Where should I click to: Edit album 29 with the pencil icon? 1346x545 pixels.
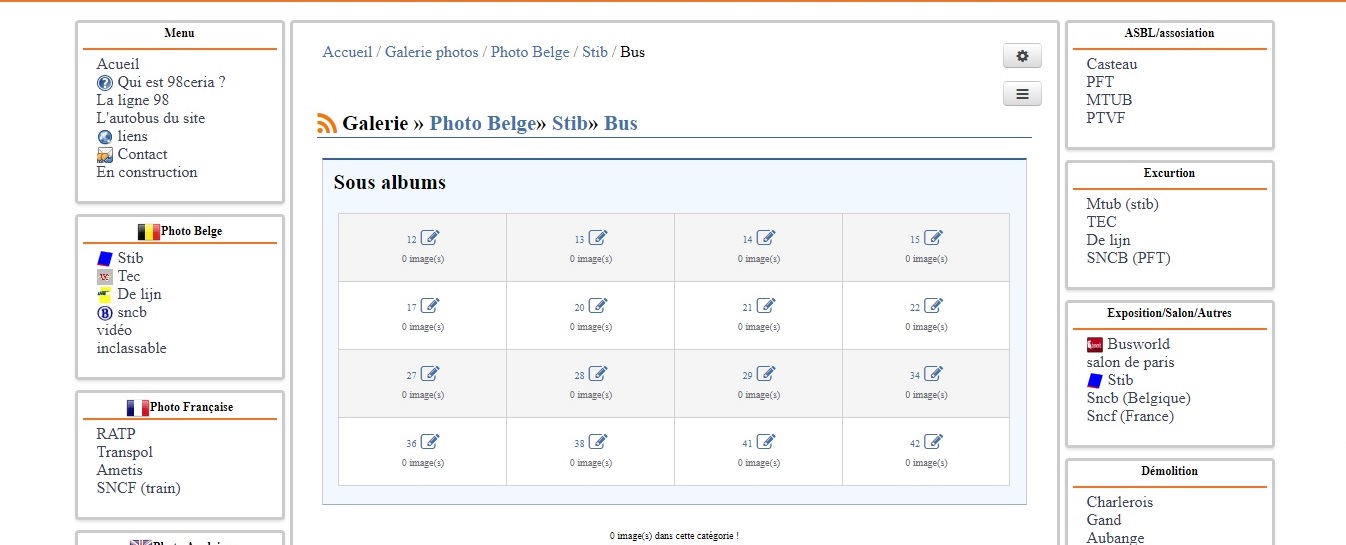tap(766, 374)
